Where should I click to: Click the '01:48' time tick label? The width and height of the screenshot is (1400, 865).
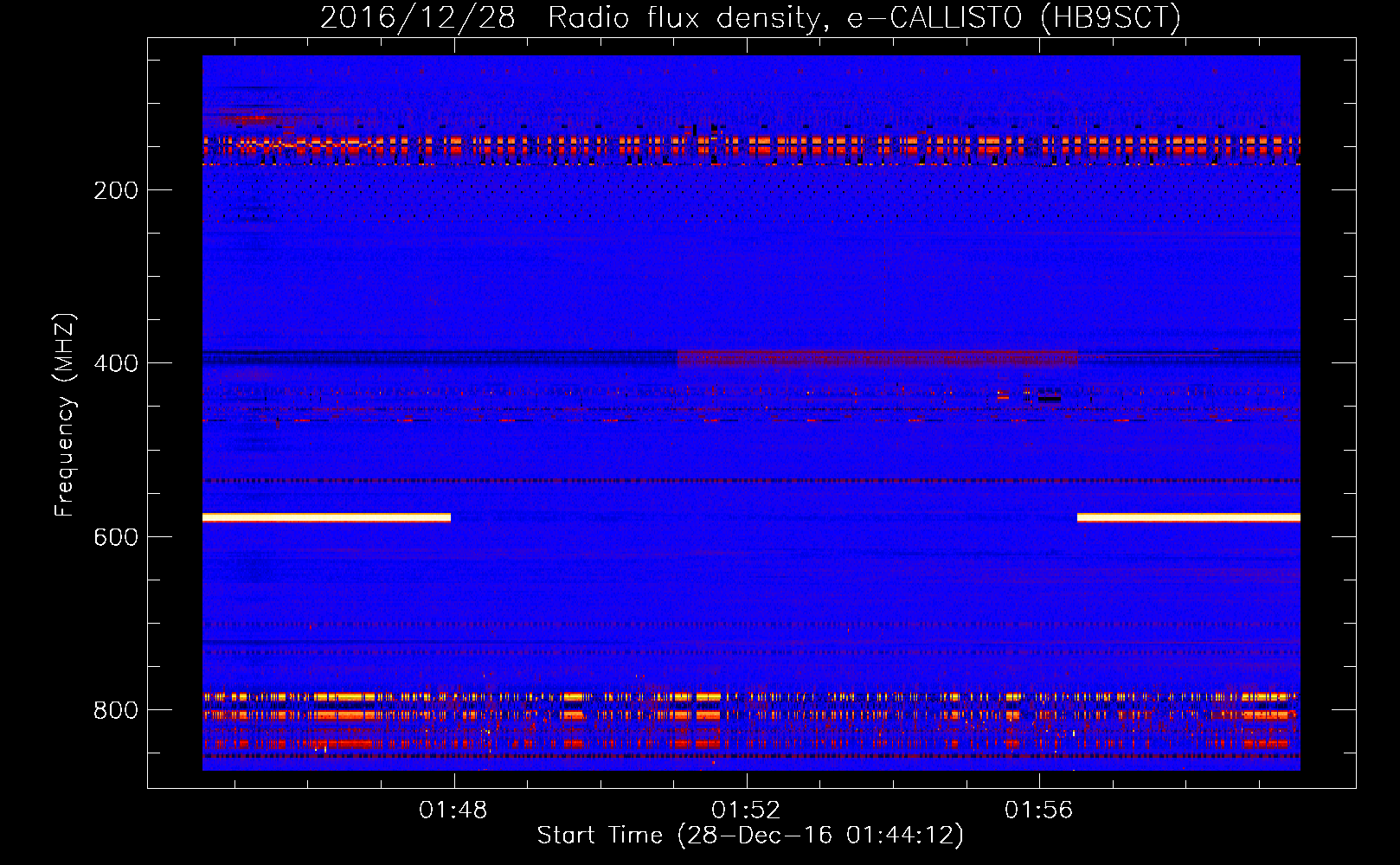(453, 811)
